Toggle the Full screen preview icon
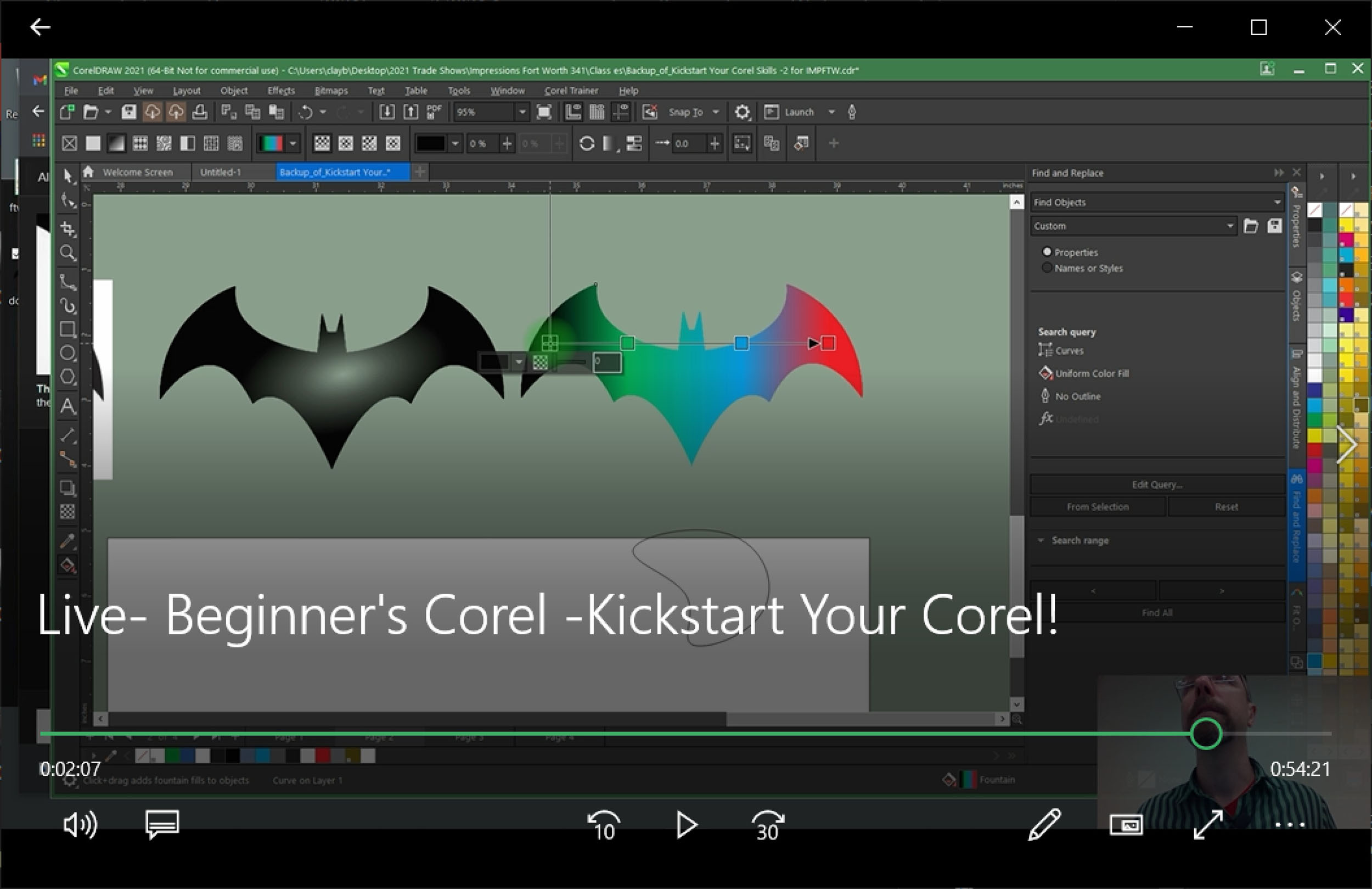 [544, 112]
